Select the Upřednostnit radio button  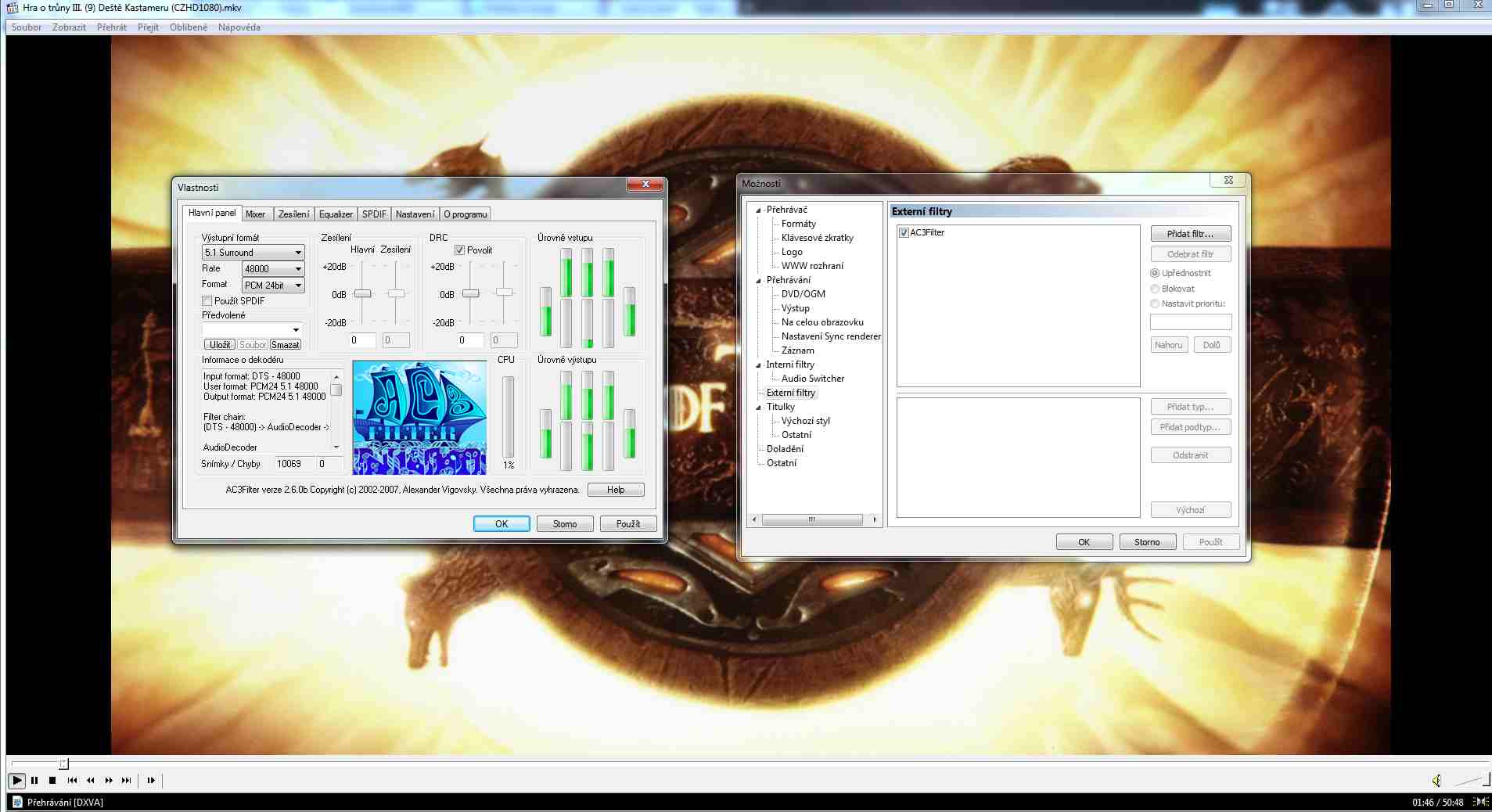click(x=1155, y=273)
